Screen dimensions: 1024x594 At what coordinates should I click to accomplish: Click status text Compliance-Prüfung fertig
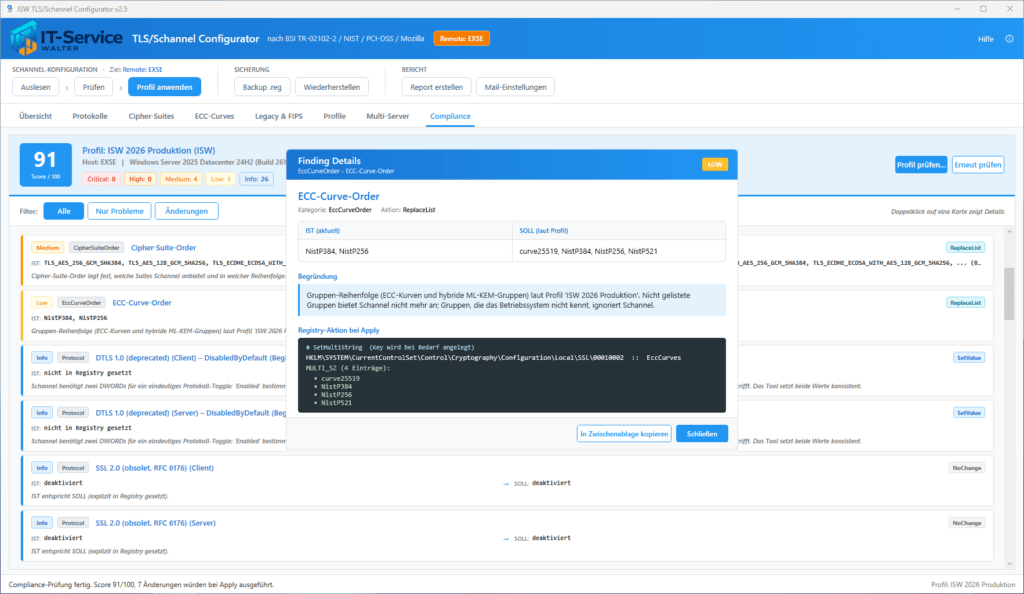click(x=141, y=585)
